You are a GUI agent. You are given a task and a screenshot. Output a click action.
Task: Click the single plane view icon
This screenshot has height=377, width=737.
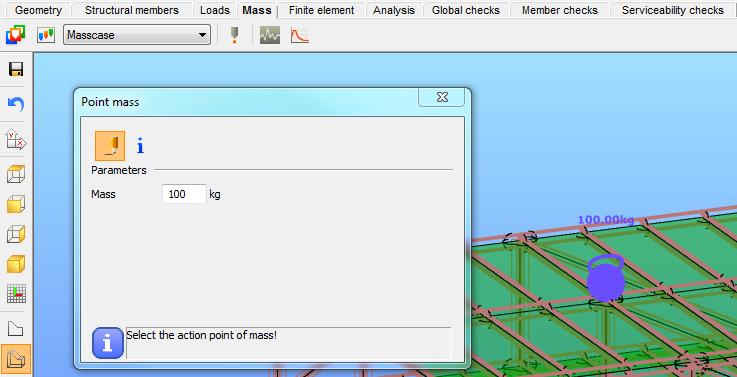(x=16, y=329)
